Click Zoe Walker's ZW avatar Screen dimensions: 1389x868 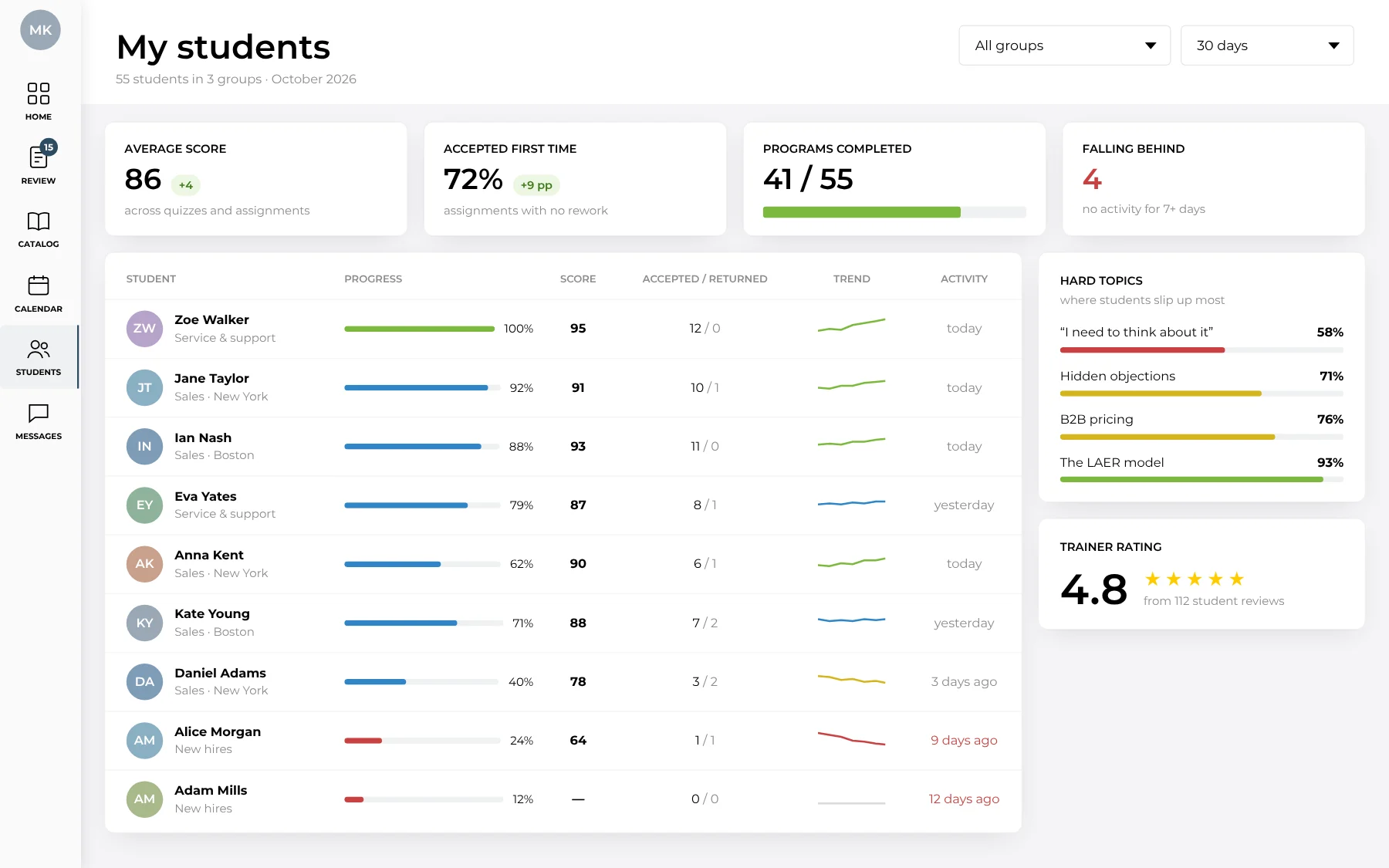pos(144,329)
